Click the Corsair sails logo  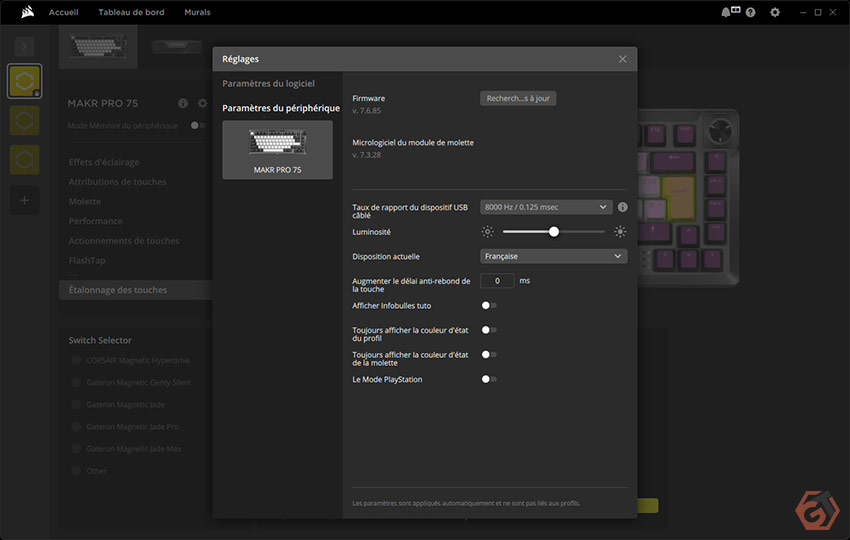coord(28,12)
